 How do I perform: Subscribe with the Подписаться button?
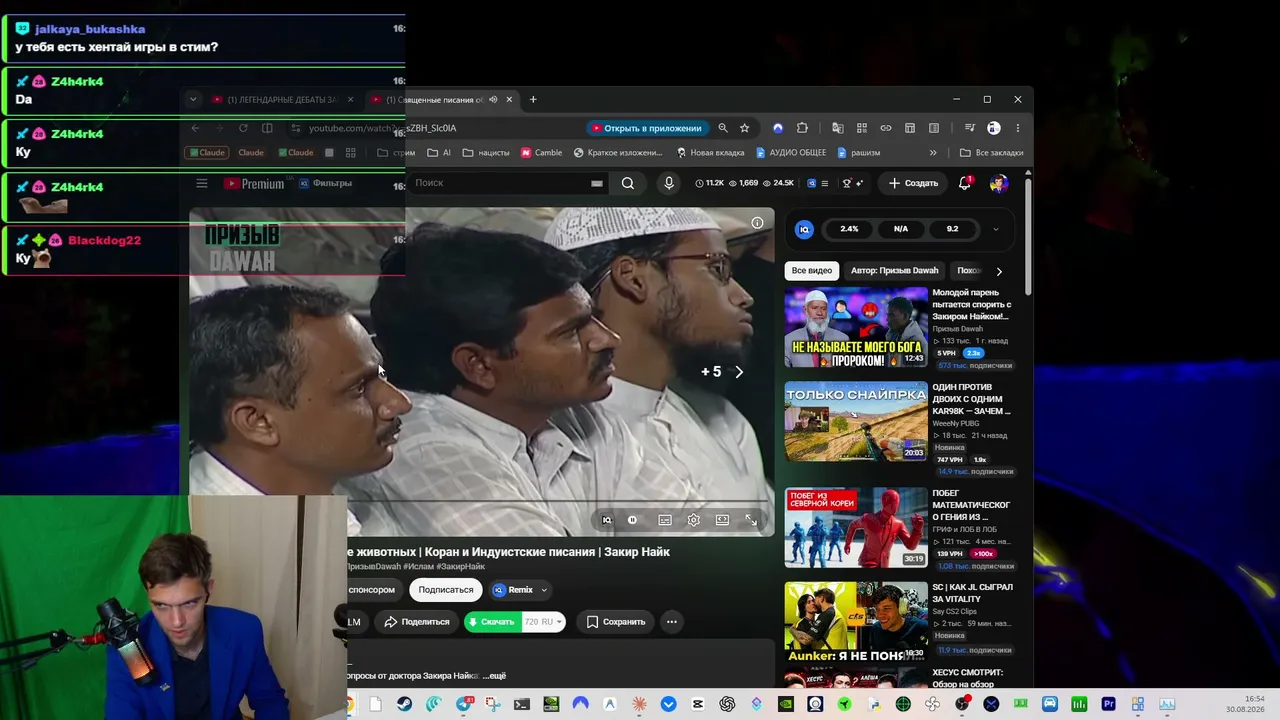click(446, 590)
